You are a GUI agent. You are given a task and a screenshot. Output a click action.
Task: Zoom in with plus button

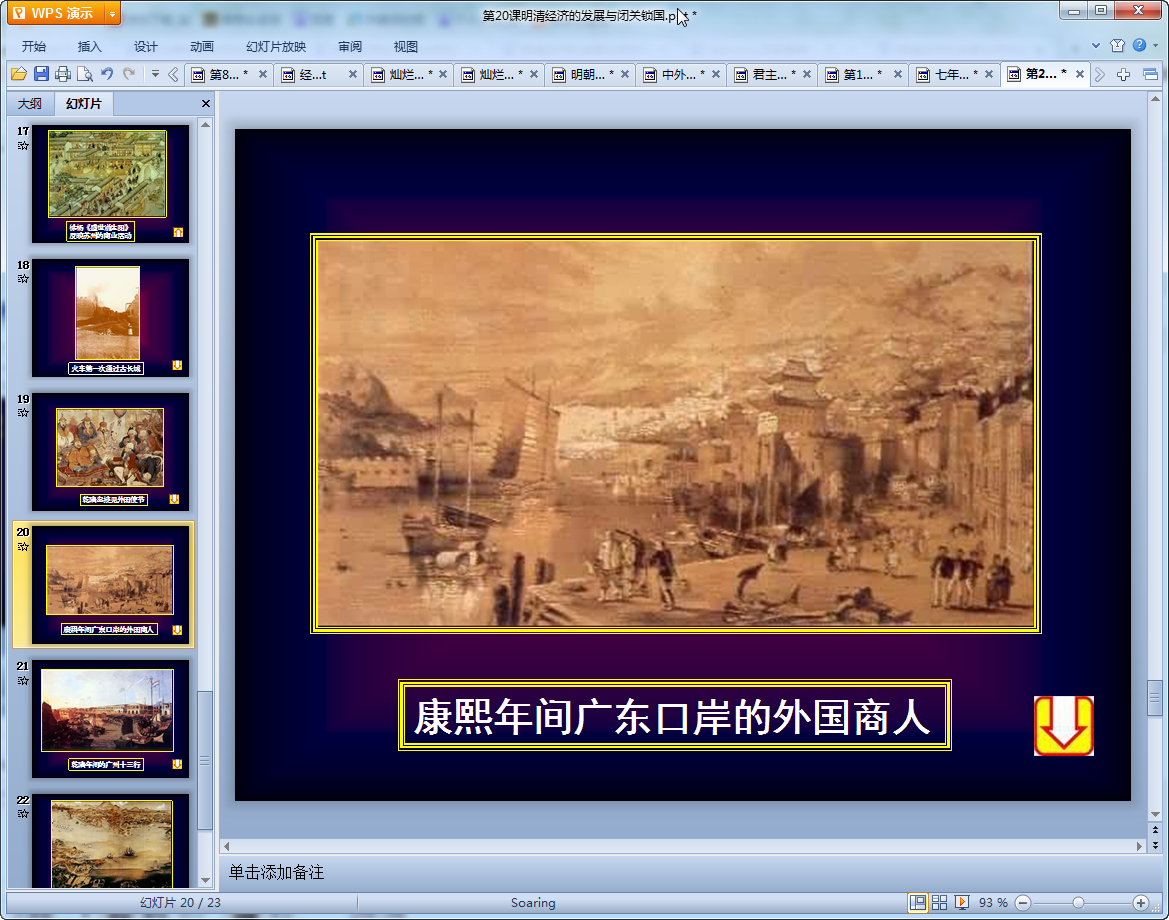click(1140, 903)
